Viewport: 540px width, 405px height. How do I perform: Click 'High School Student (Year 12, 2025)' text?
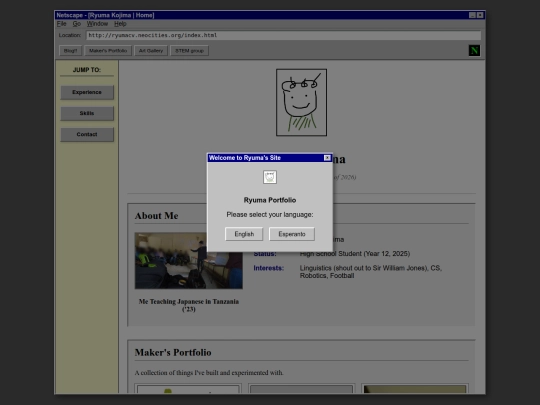pos(355,254)
